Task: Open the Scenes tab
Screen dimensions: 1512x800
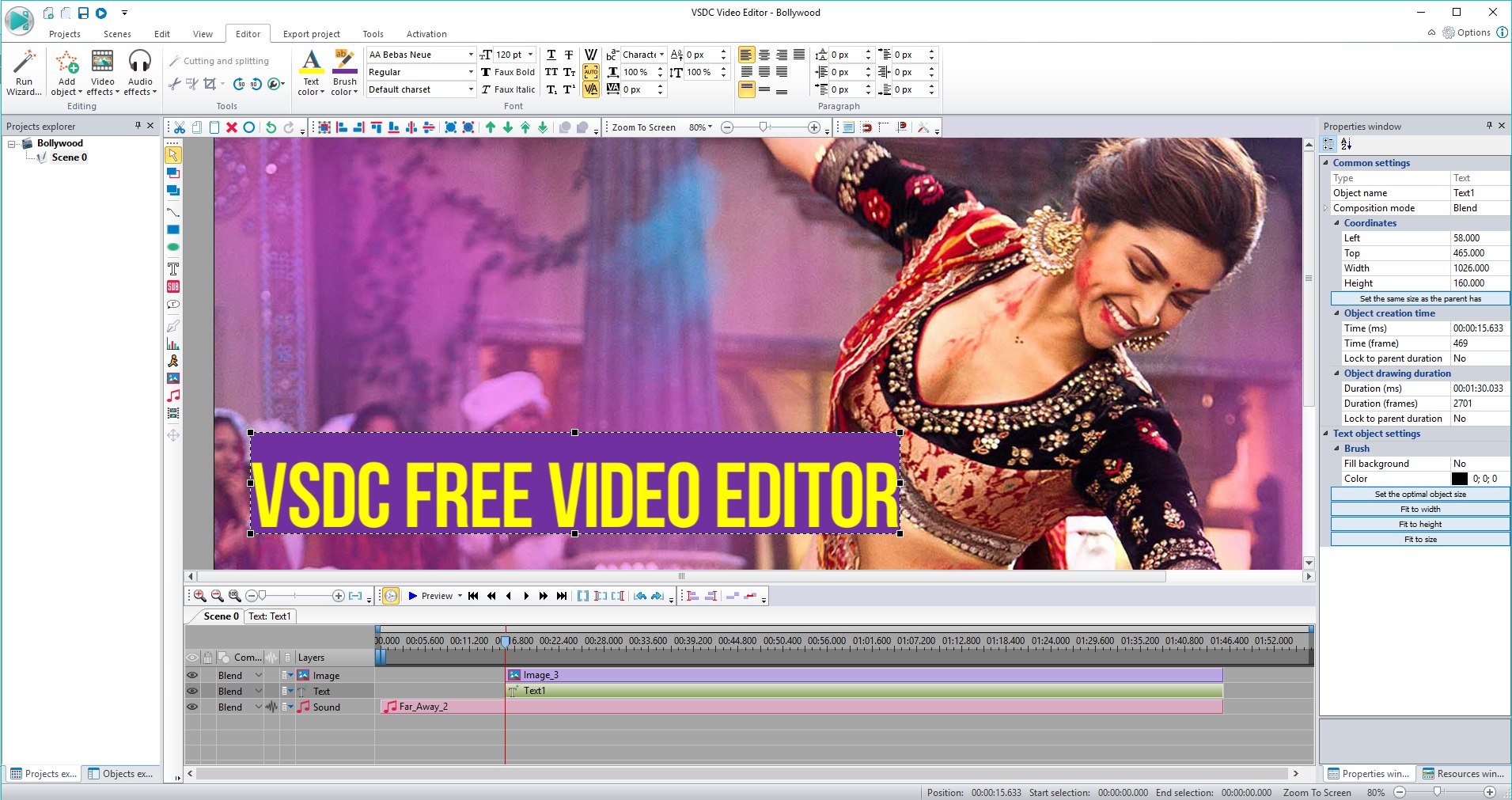Action: coord(117,34)
